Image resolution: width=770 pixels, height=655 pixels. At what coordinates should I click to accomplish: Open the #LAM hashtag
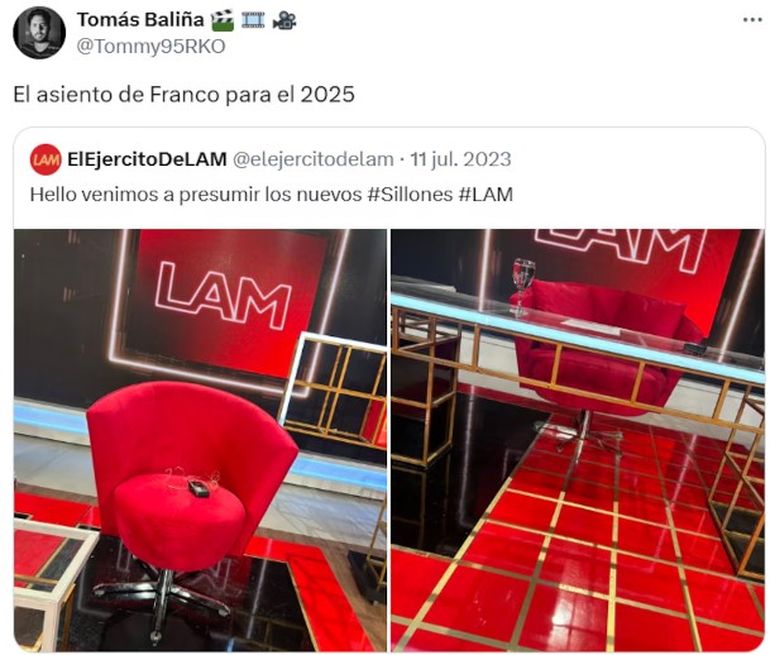(x=486, y=194)
